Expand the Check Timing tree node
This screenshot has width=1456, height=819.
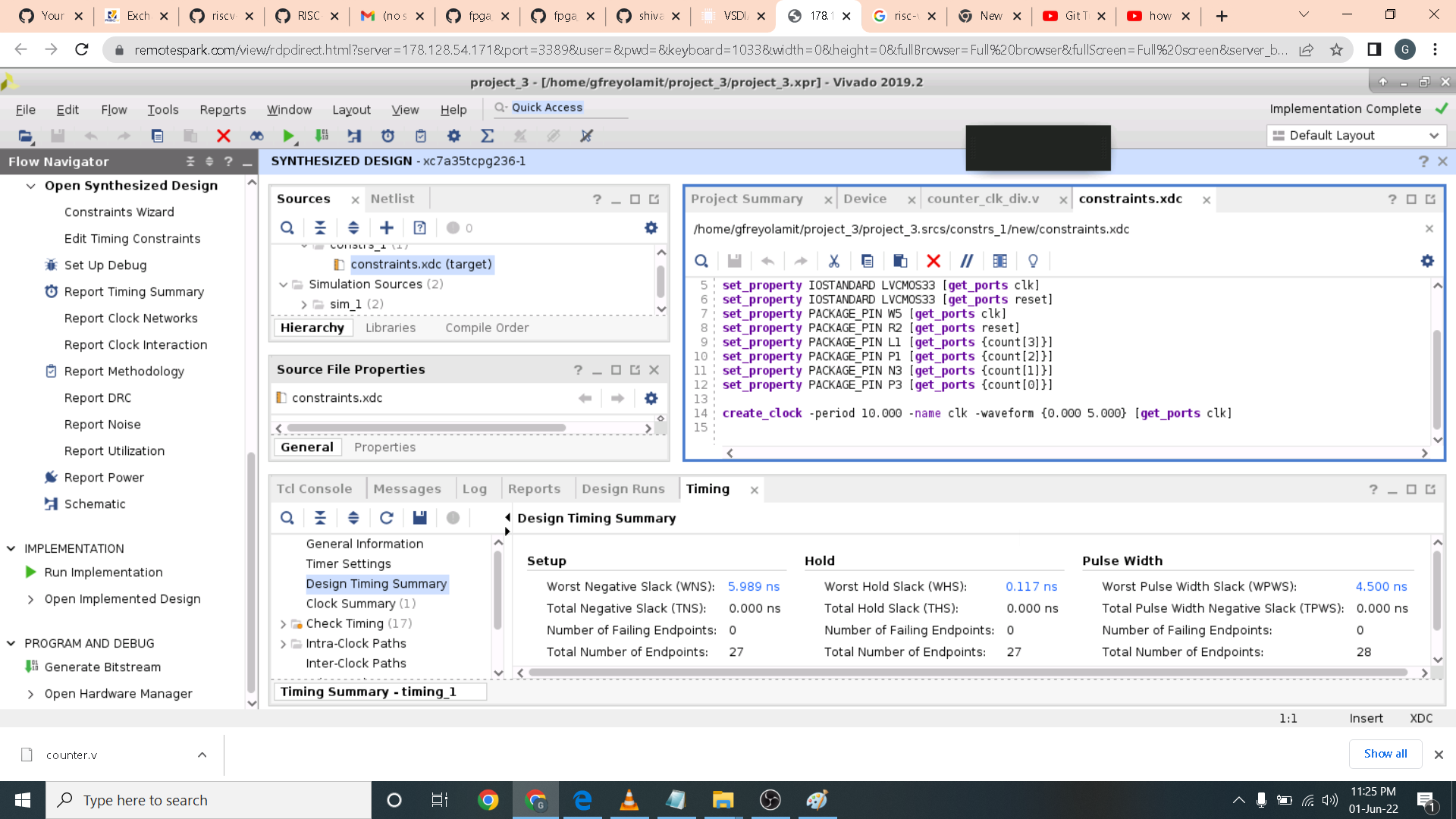[284, 623]
